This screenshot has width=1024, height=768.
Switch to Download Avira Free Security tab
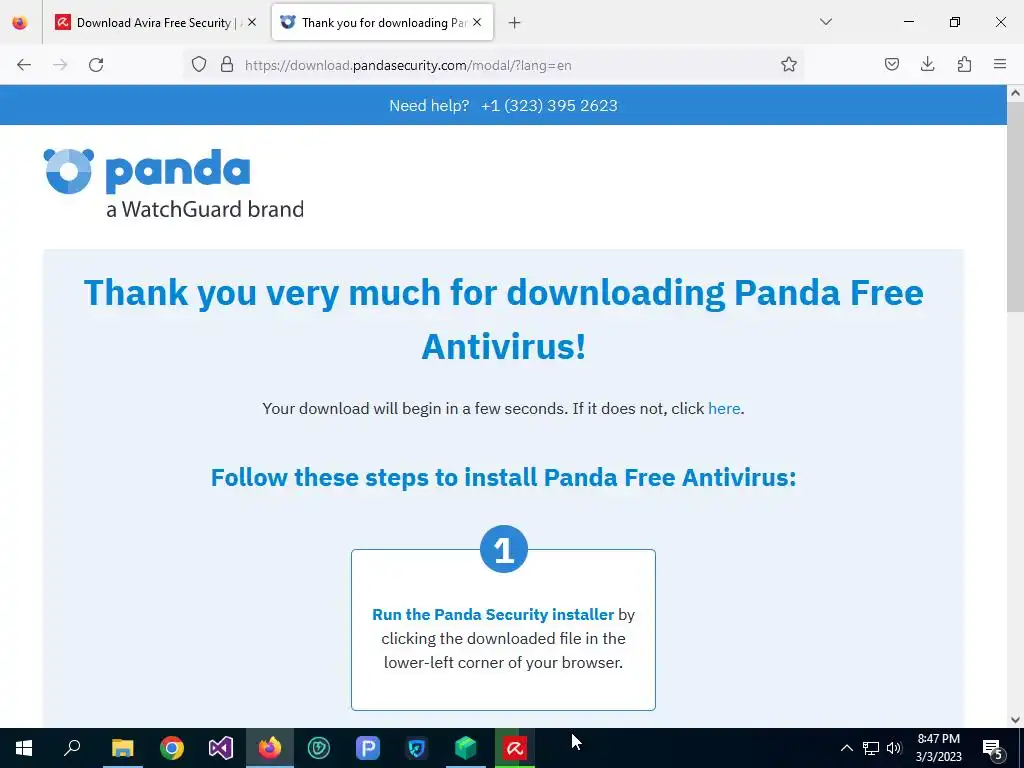click(x=154, y=23)
